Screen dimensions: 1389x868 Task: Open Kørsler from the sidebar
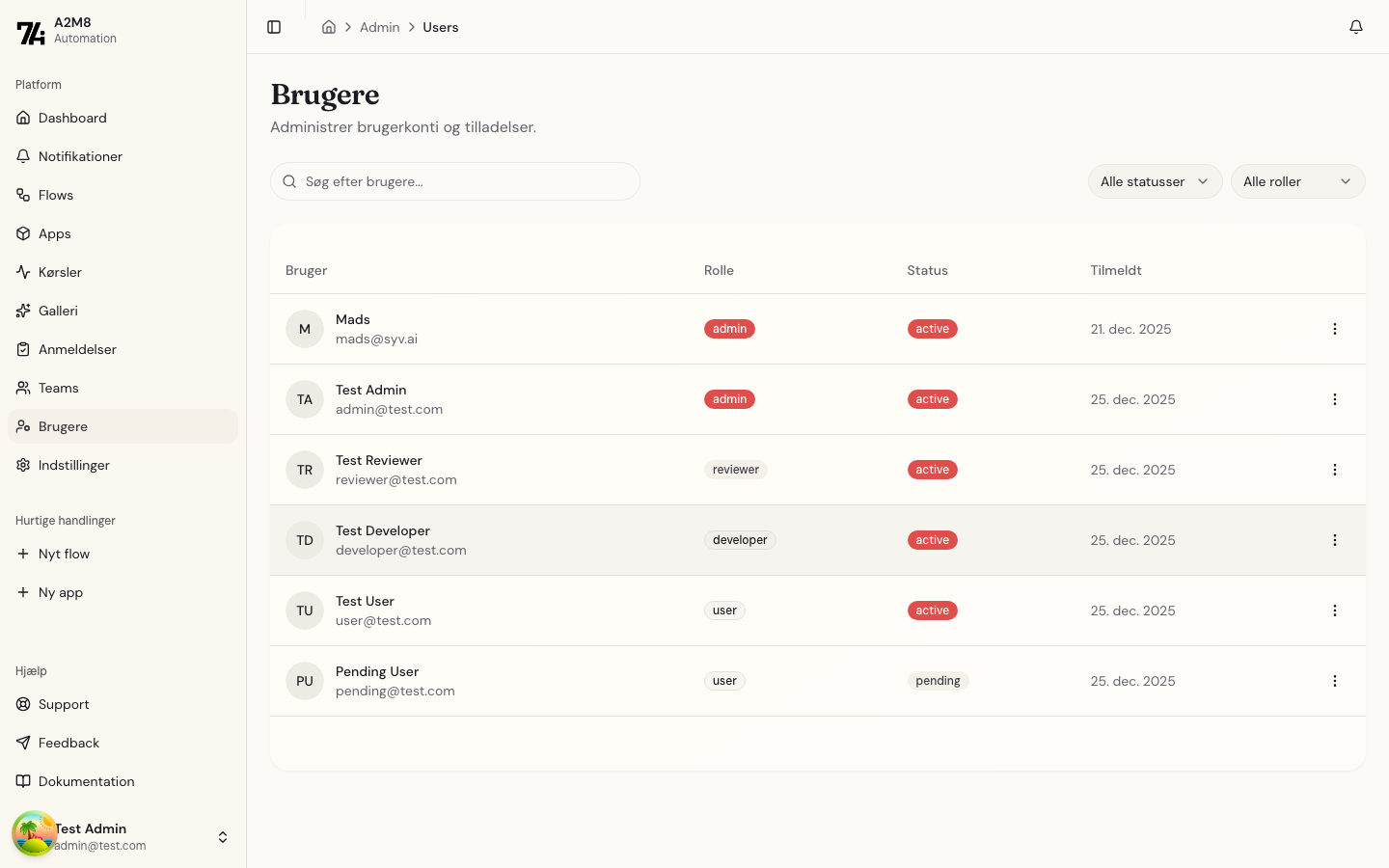point(61,272)
